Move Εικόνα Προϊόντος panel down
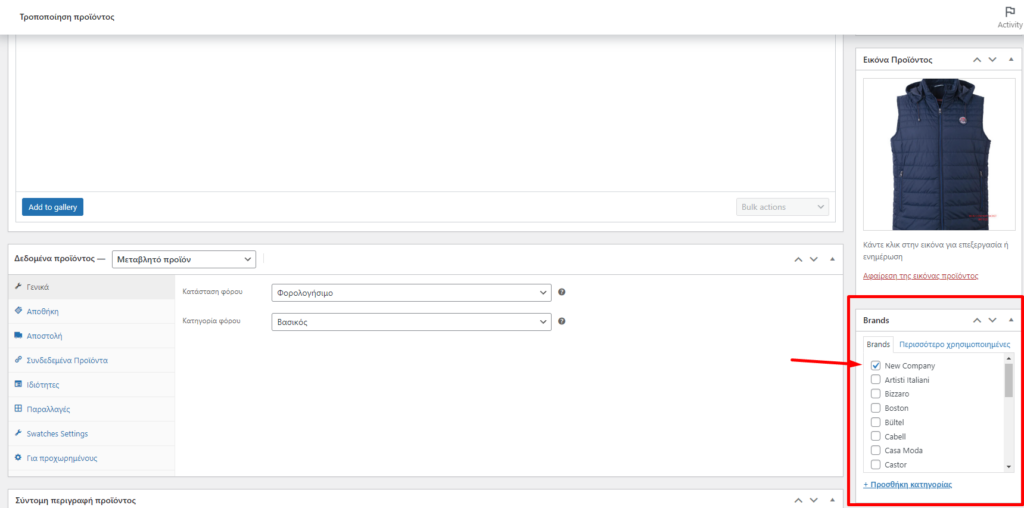This screenshot has width=1024, height=508. [992, 60]
